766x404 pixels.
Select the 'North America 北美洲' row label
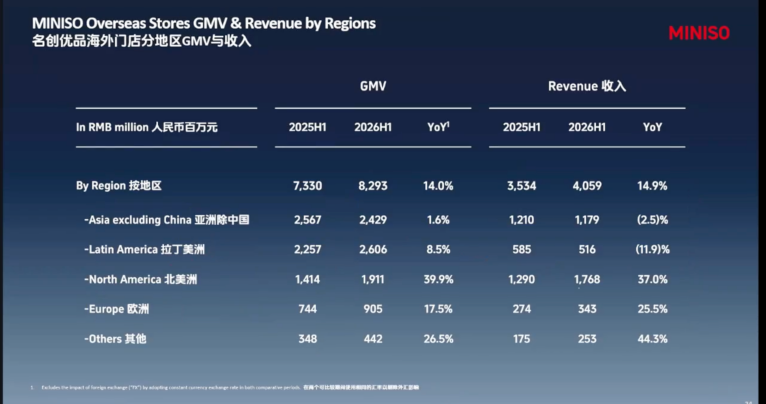tap(140, 279)
